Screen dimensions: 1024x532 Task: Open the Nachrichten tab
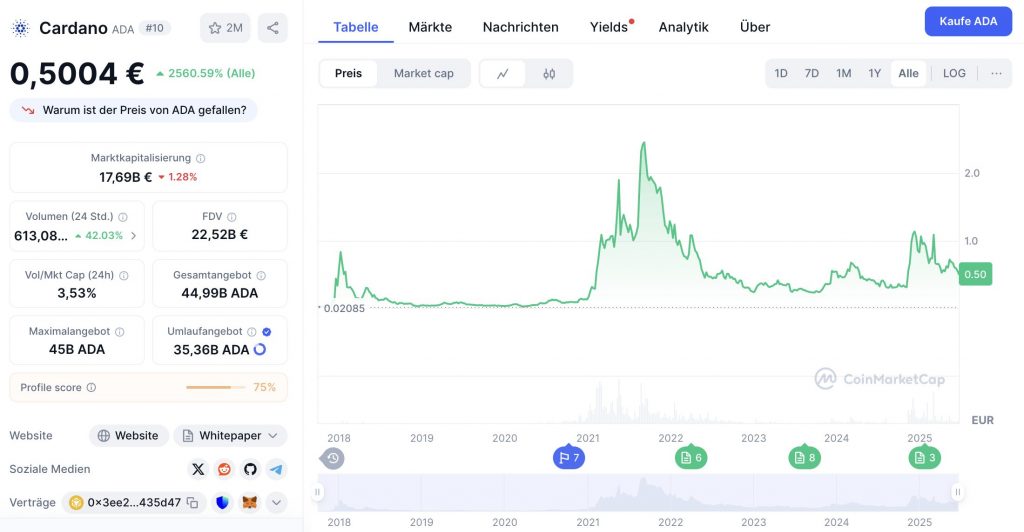[520, 27]
